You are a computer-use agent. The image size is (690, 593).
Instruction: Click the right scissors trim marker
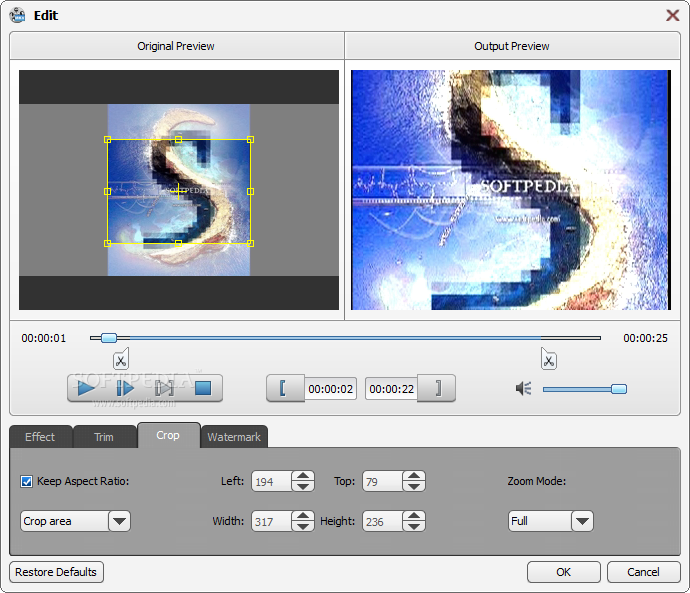click(548, 359)
